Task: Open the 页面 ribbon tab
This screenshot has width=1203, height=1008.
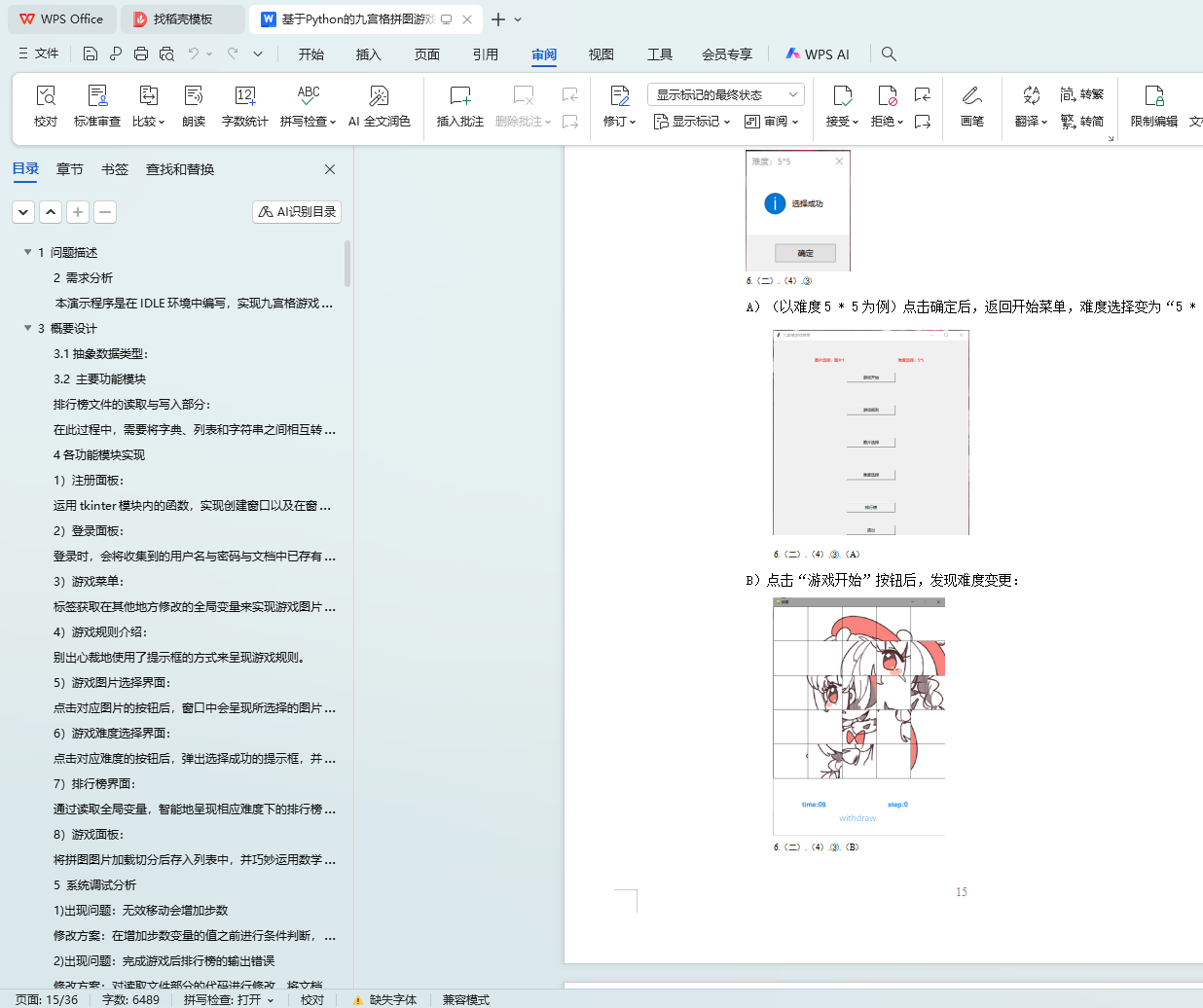Action: point(427,54)
